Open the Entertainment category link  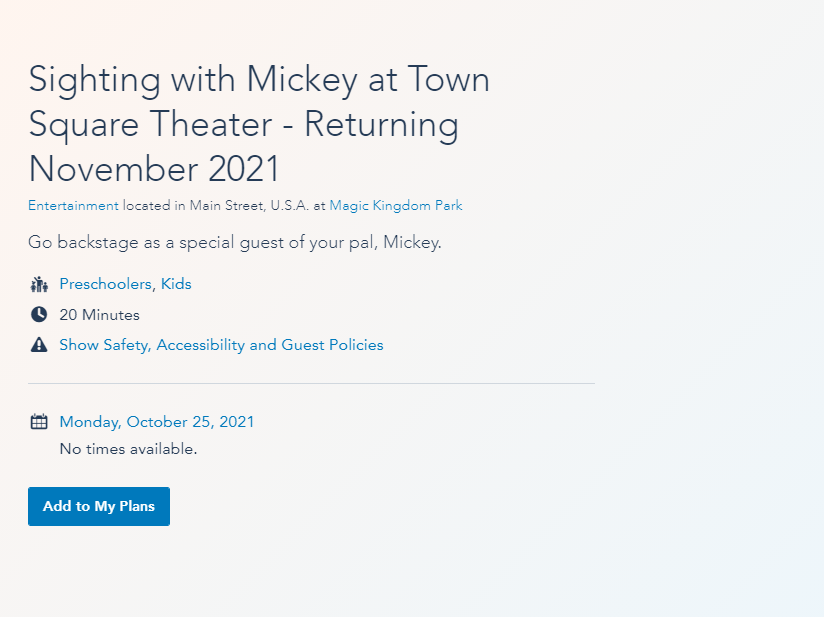click(73, 206)
